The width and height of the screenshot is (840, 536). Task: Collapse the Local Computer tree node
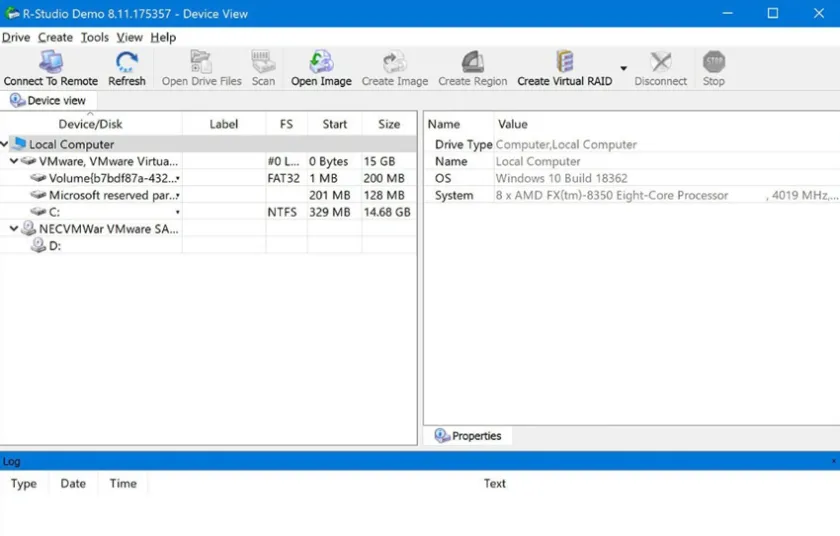(x=5, y=144)
